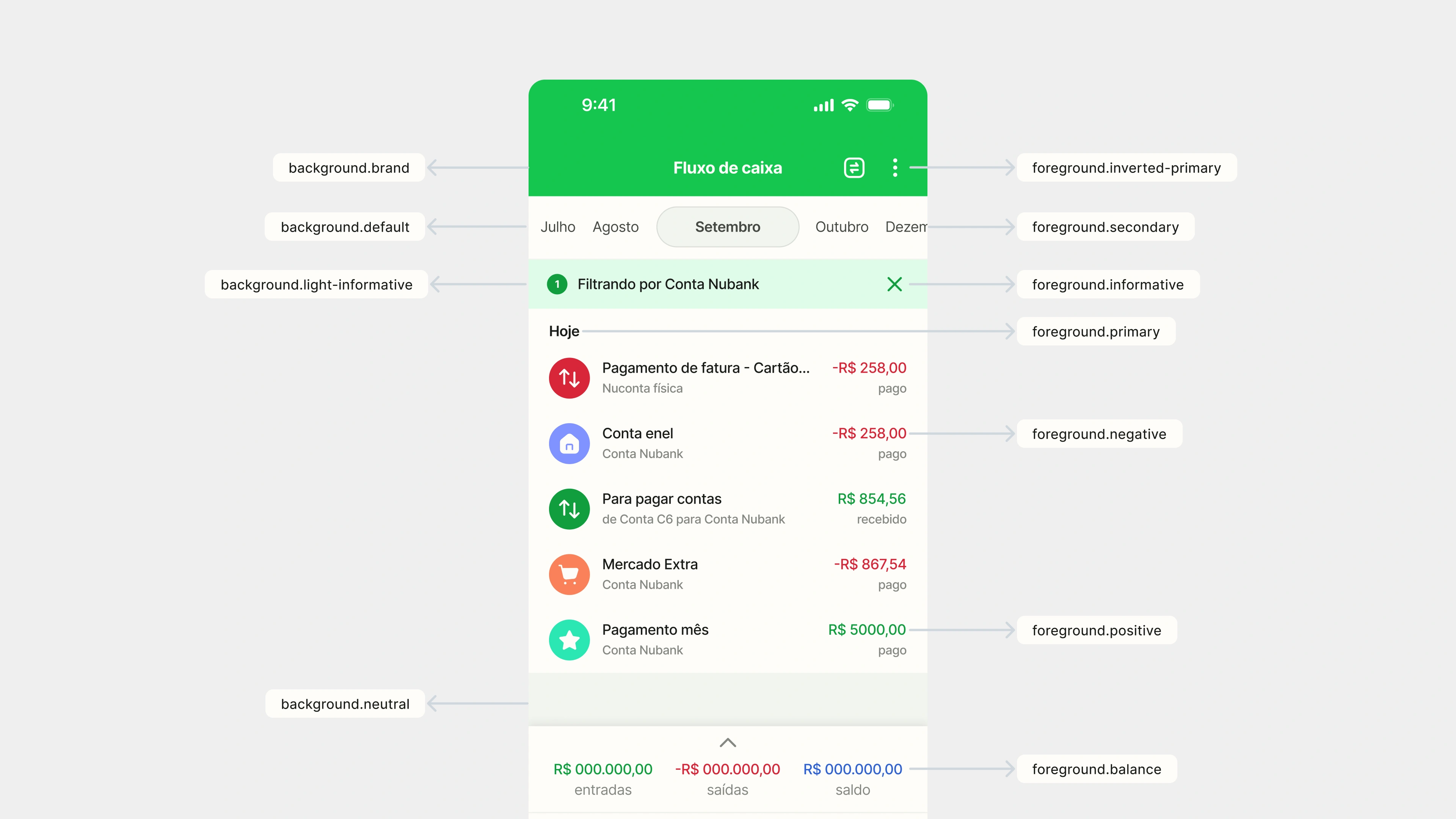This screenshot has width=1456, height=819.
Task: Click the Filtrando por Conta Nubank text
Action: click(668, 284)
